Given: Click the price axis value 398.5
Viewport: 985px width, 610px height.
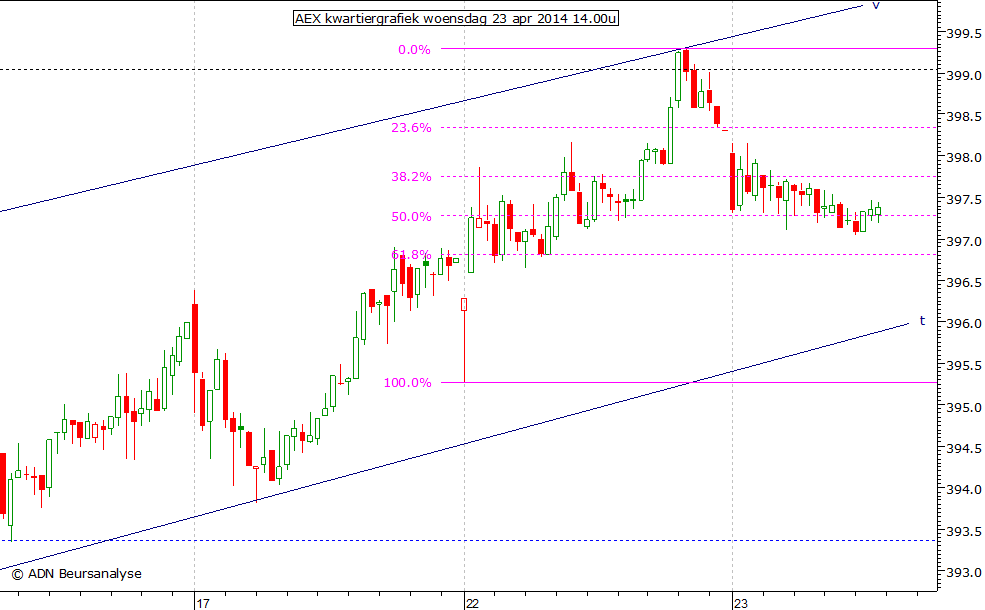Looking at the screenshot, I should tap(964, 117).
